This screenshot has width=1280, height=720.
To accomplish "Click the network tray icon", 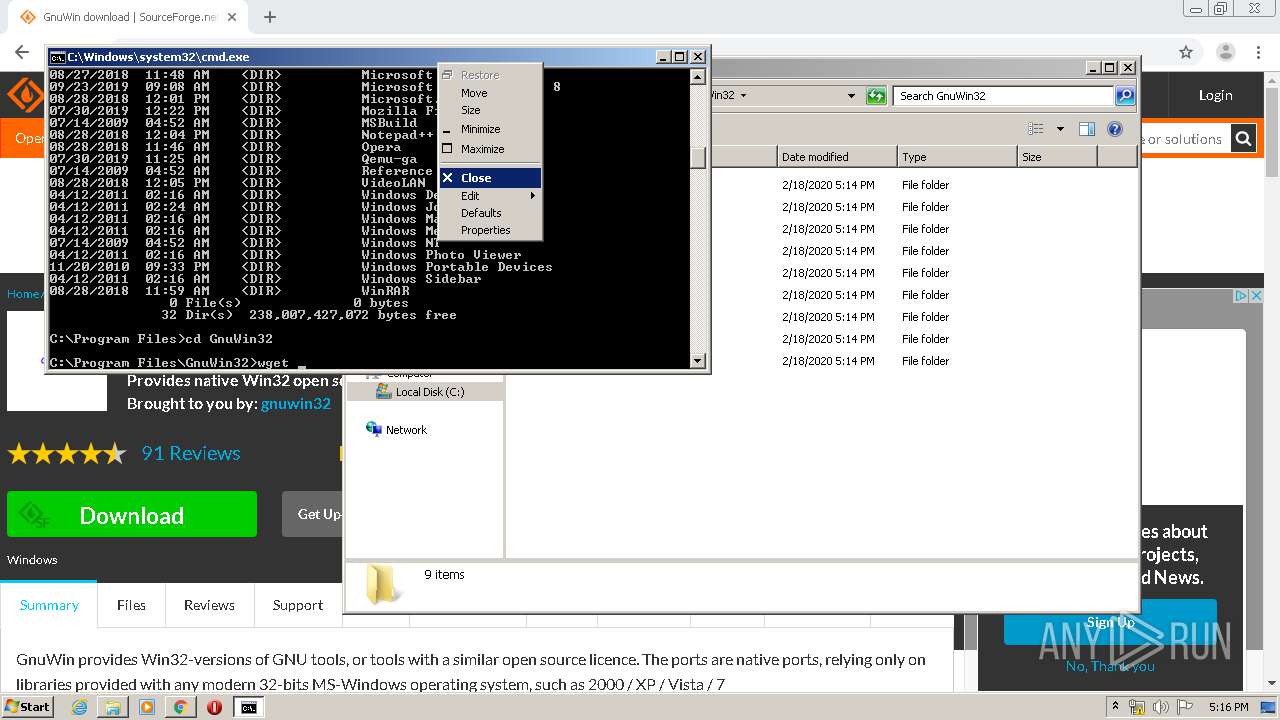I will [1138, 707].
